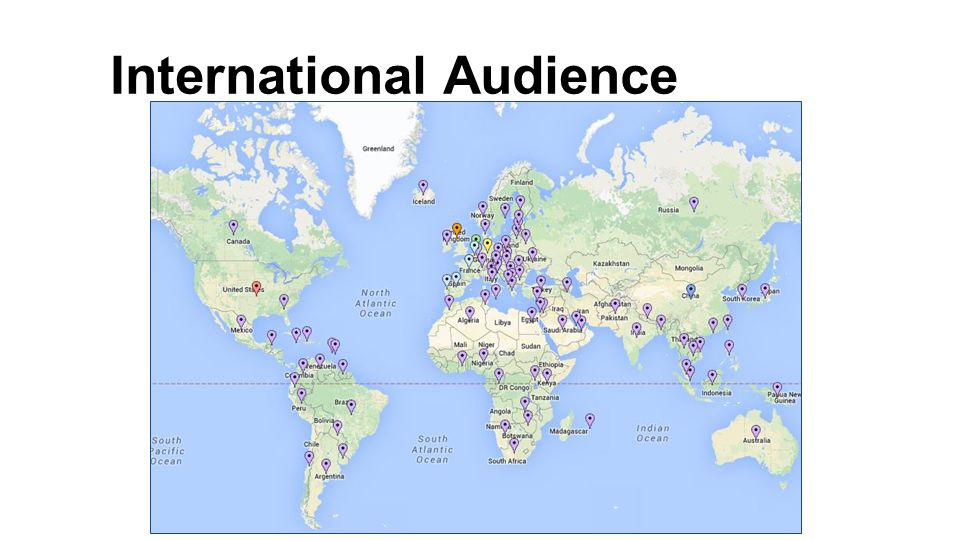Screen dimensions: 960x540
Task: Select the Nigeria label
Action: pos(482,363)
